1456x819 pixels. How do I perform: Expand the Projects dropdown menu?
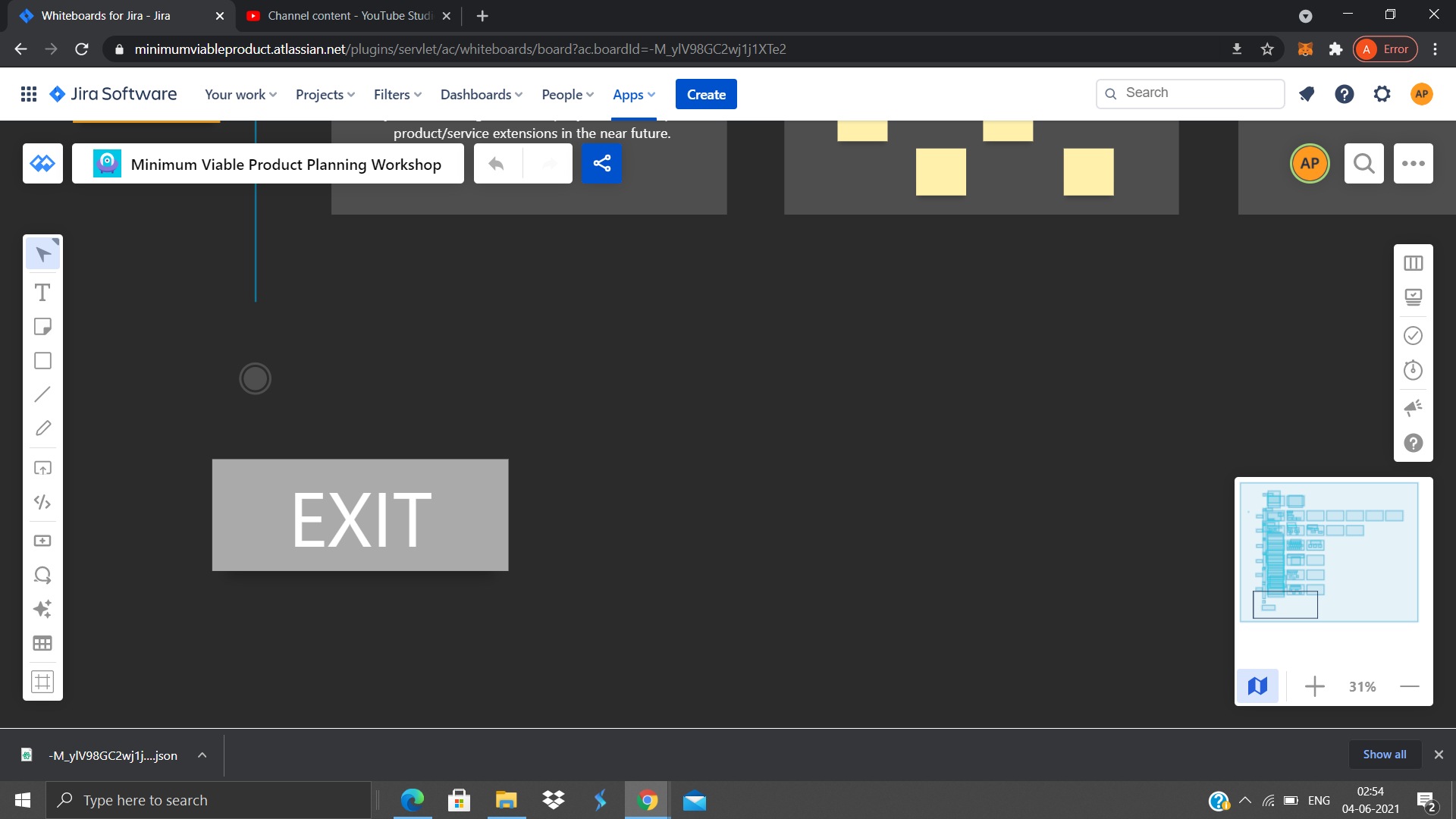(325, 94)
